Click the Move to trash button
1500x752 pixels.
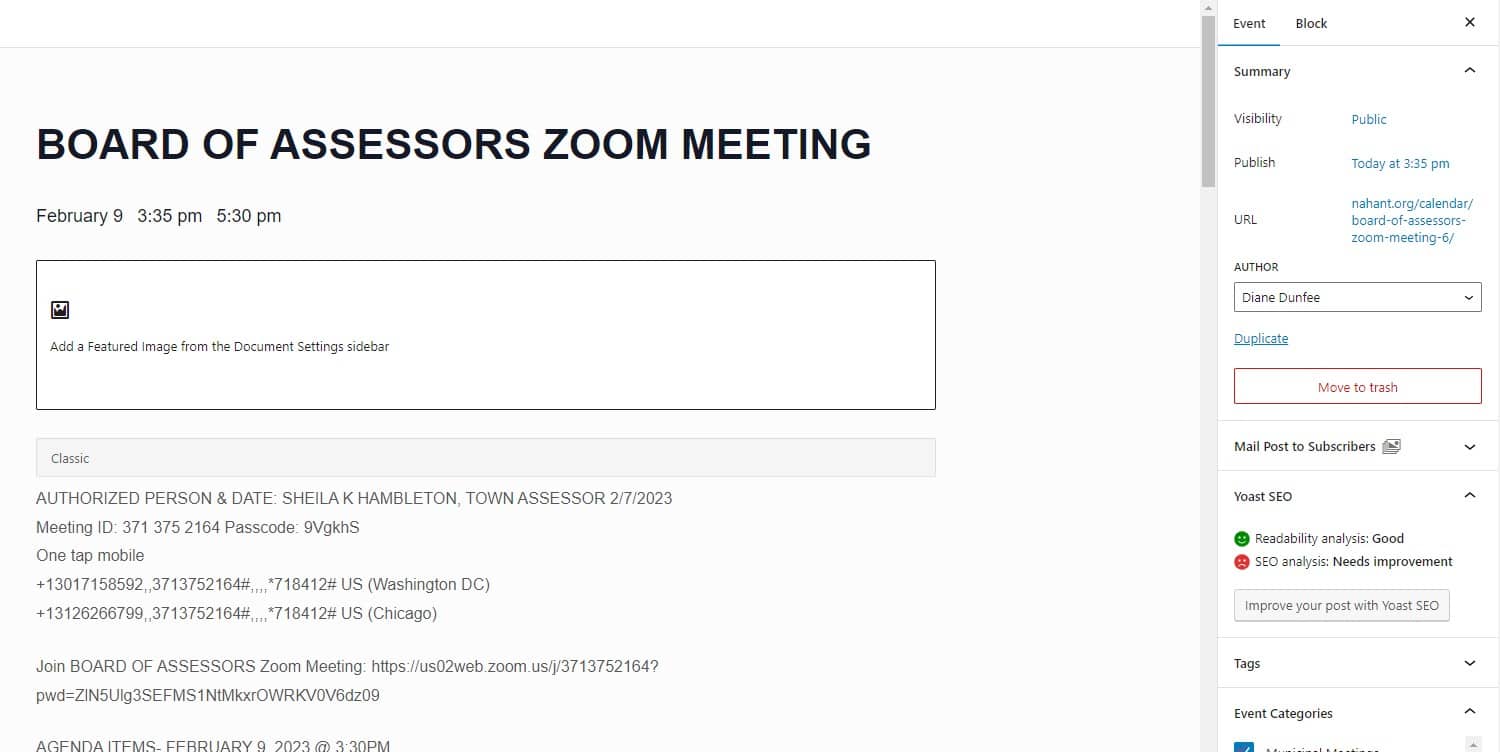[x=1357, y=387]
